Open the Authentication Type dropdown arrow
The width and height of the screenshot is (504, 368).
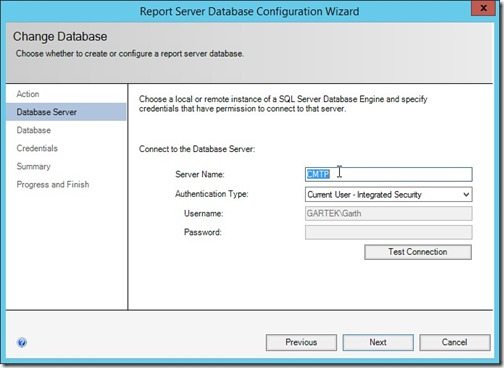tap(466, 194)
